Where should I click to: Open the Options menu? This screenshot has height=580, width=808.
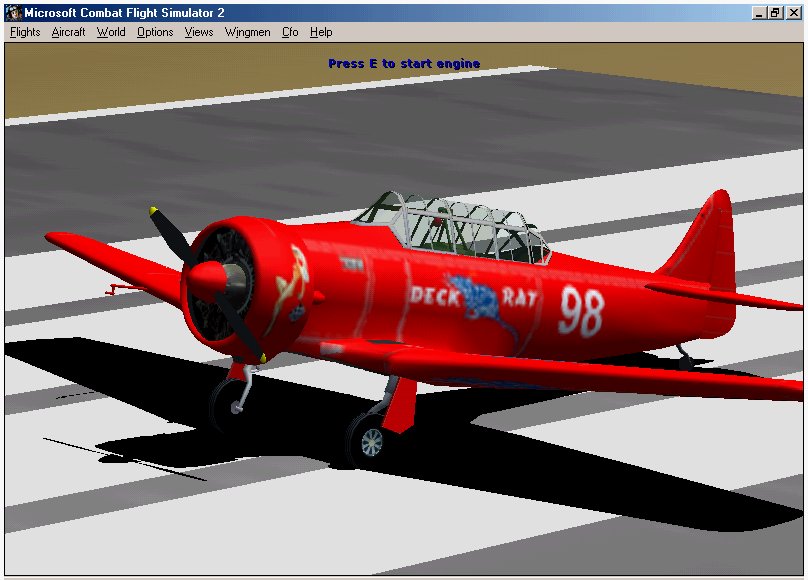(155, 32)
